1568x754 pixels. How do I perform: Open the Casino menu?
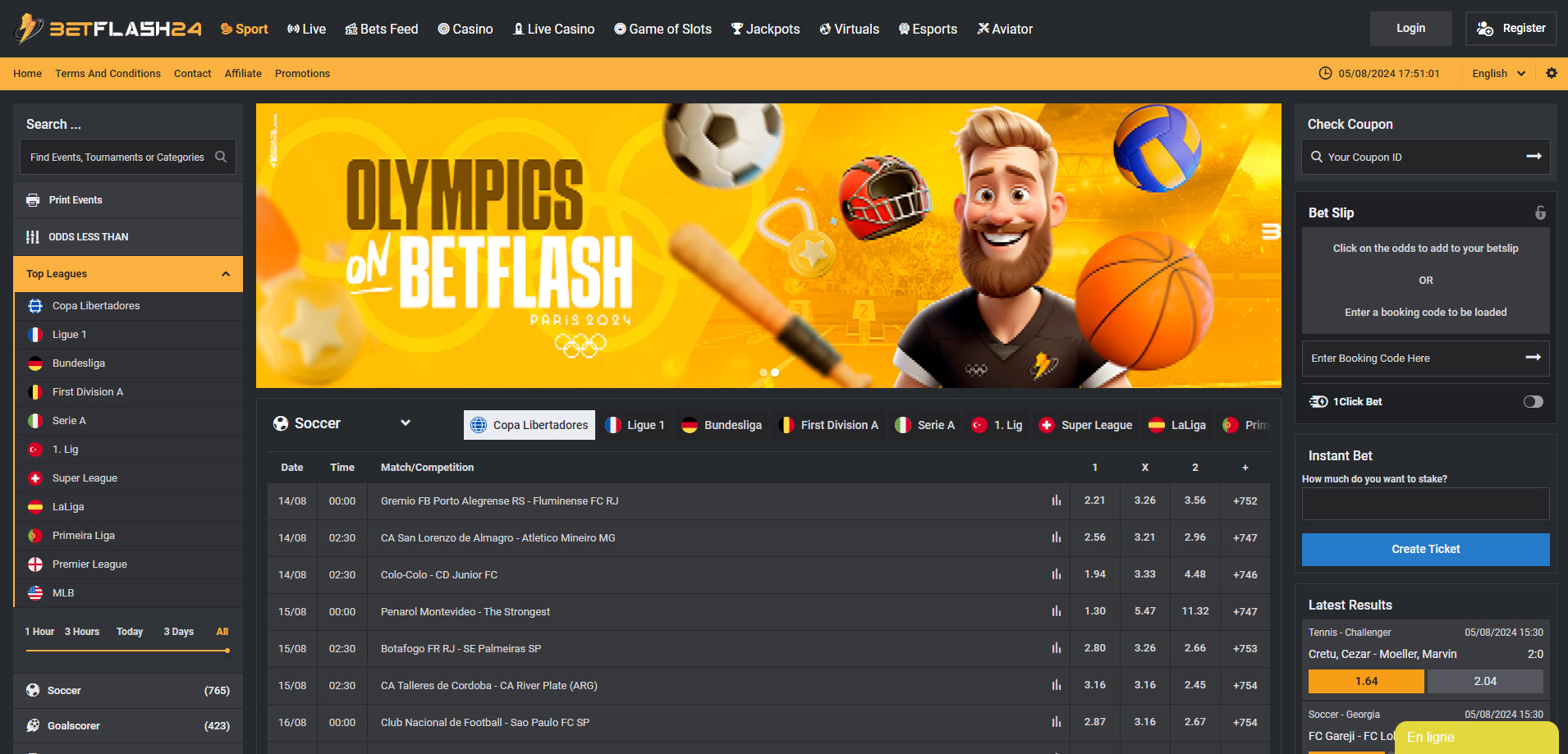pos(465,29)
